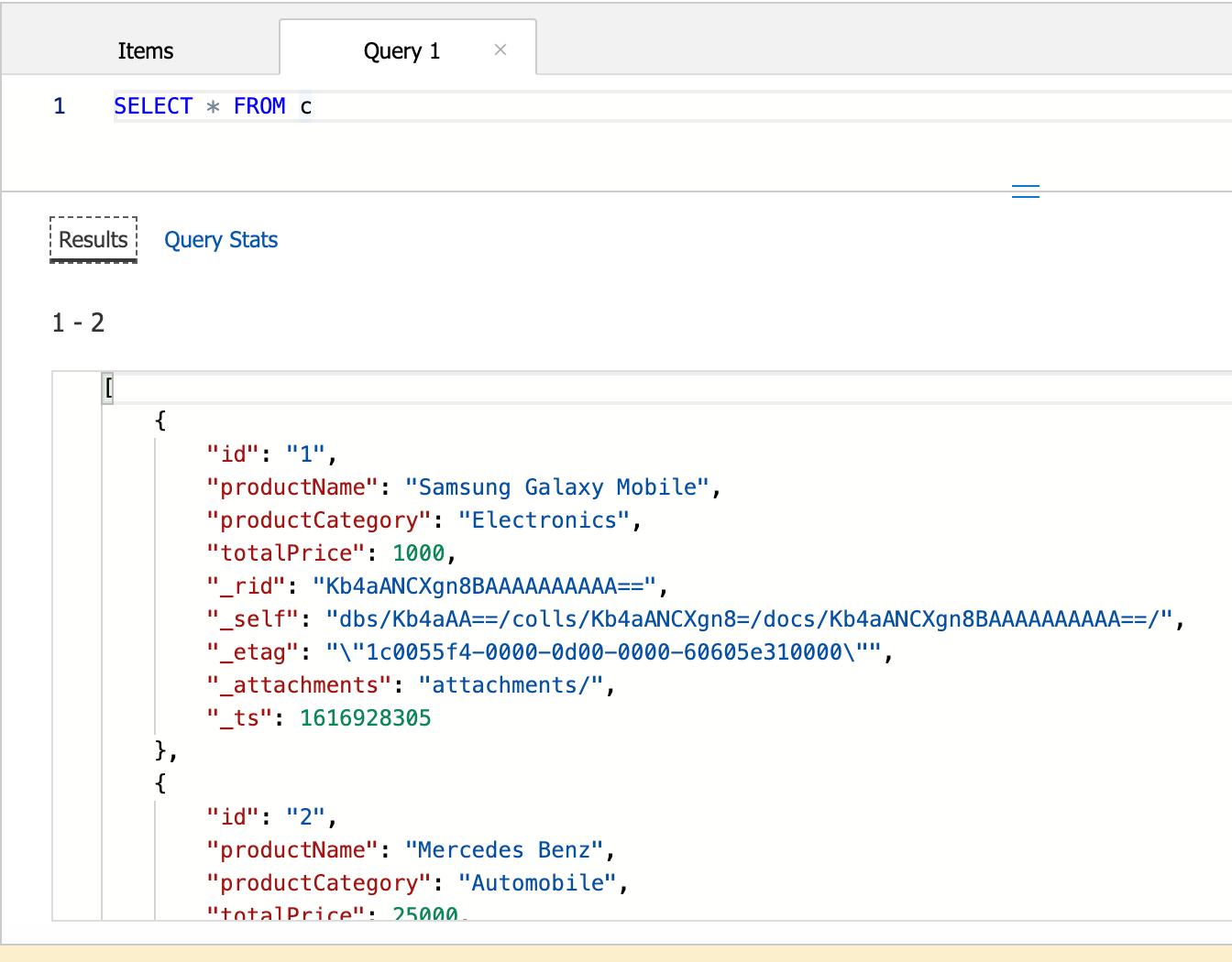1232x962 pixels.
Task: Click the _ts timestamp 1616928305
Action: pos(365,718)
